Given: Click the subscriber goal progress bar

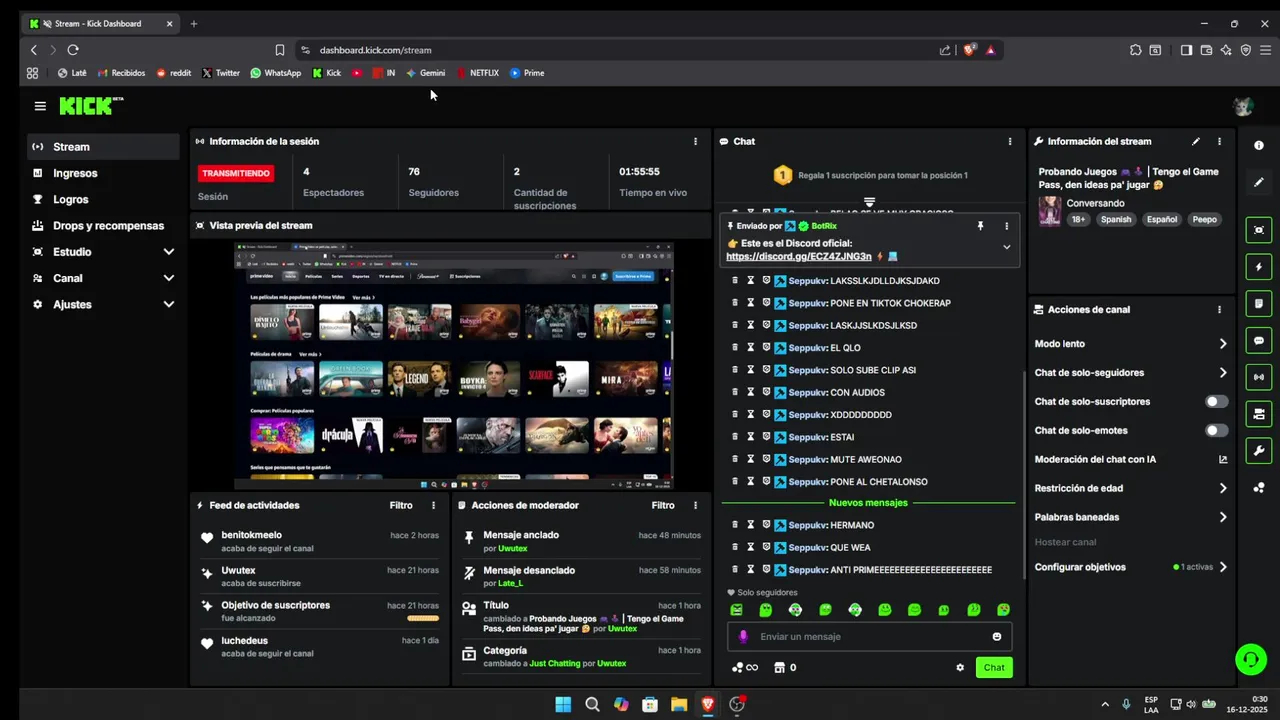Looking at the screenshot, I should [423, 619].
